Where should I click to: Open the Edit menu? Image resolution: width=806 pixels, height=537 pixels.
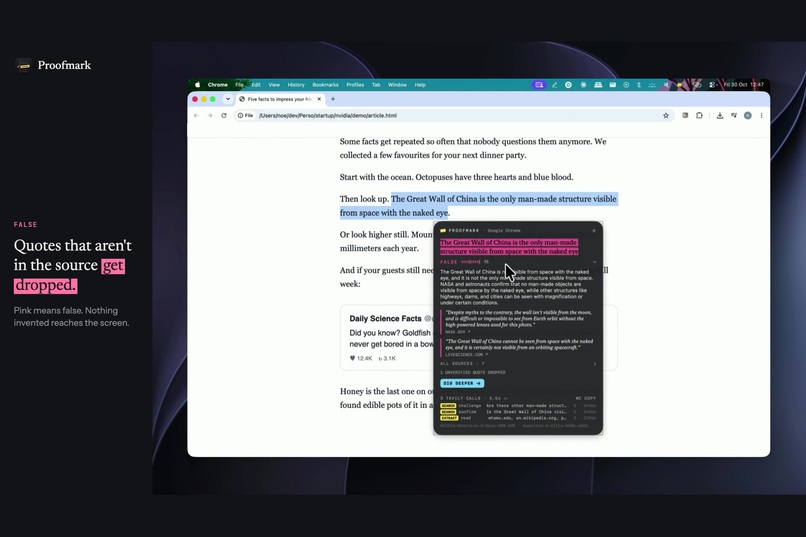click(256, 85)
